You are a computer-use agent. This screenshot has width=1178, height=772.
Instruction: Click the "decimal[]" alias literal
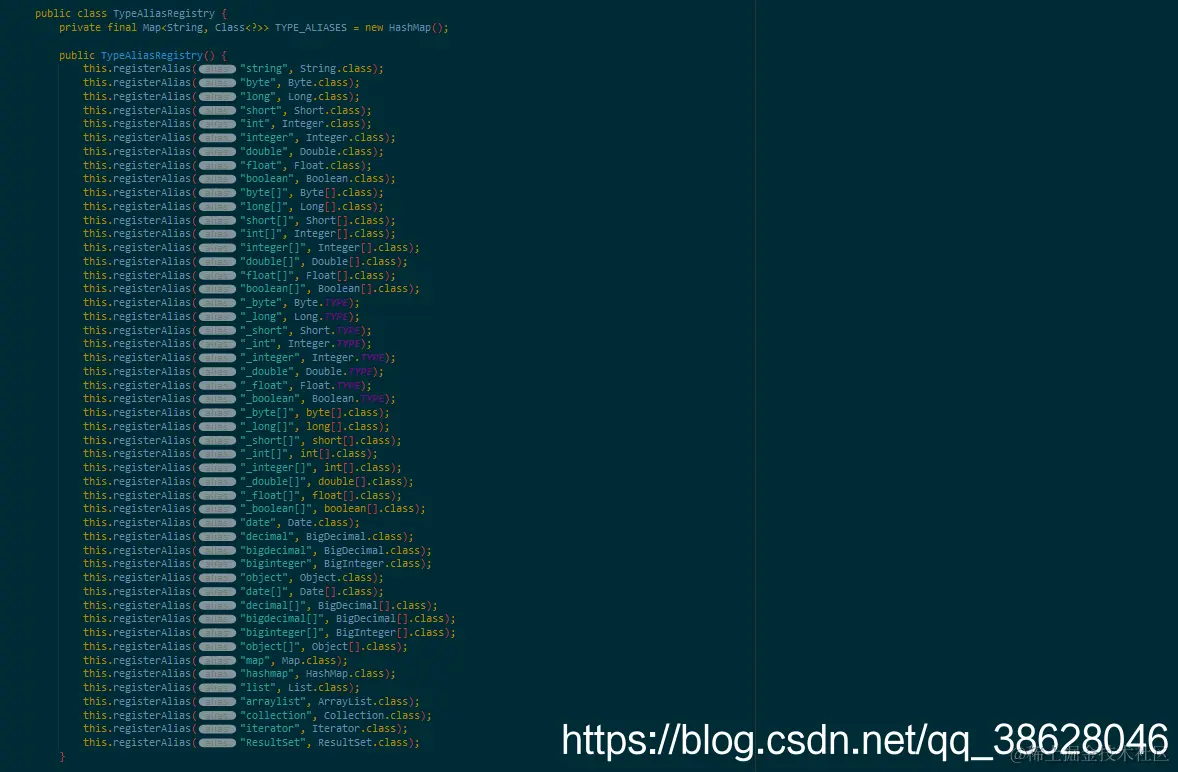pyautogui.click(x=273, y=605)
